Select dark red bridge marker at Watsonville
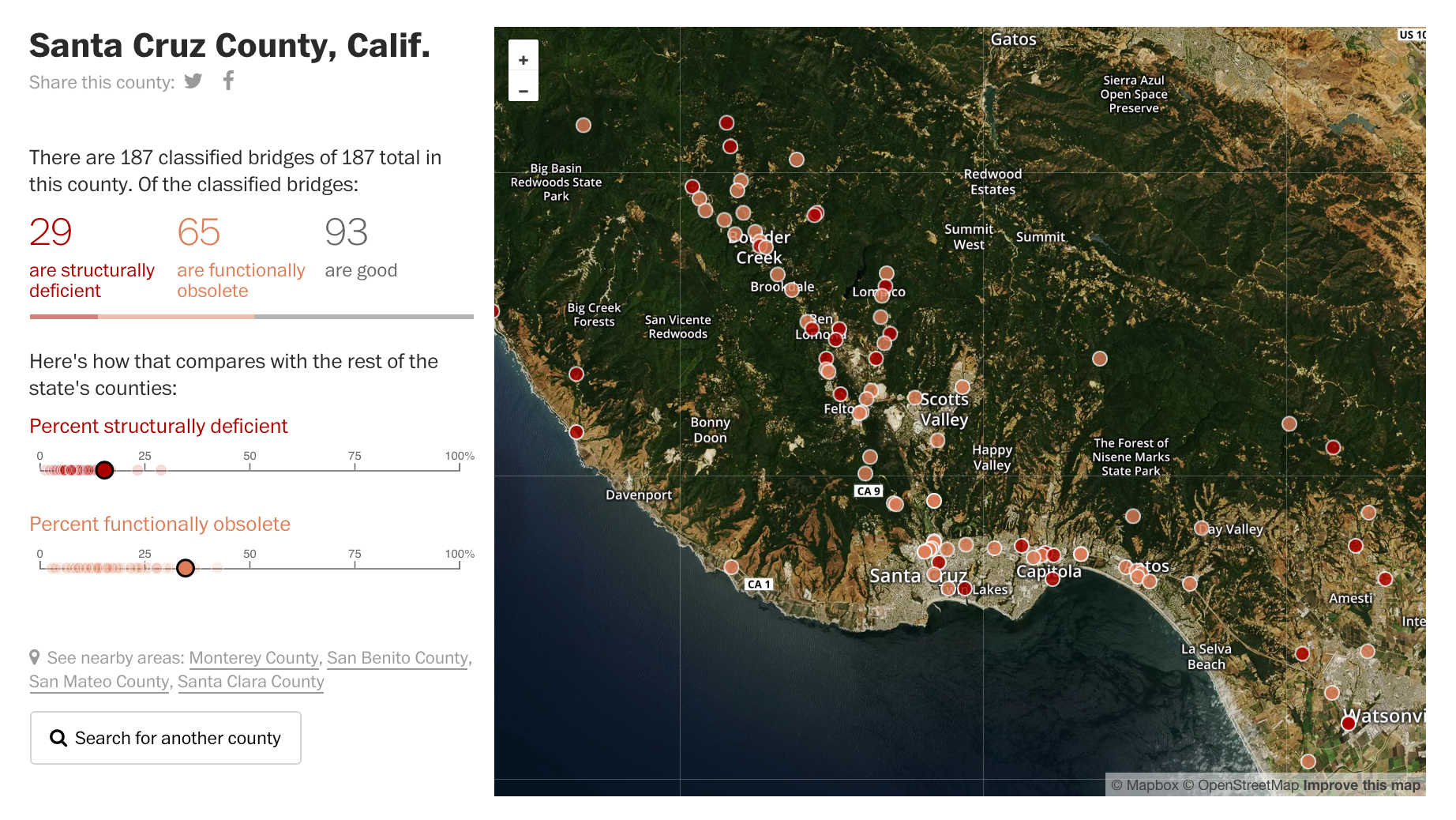This screenshot has height=820, width=1456. pyautogui.click(x=1349, y=724)
